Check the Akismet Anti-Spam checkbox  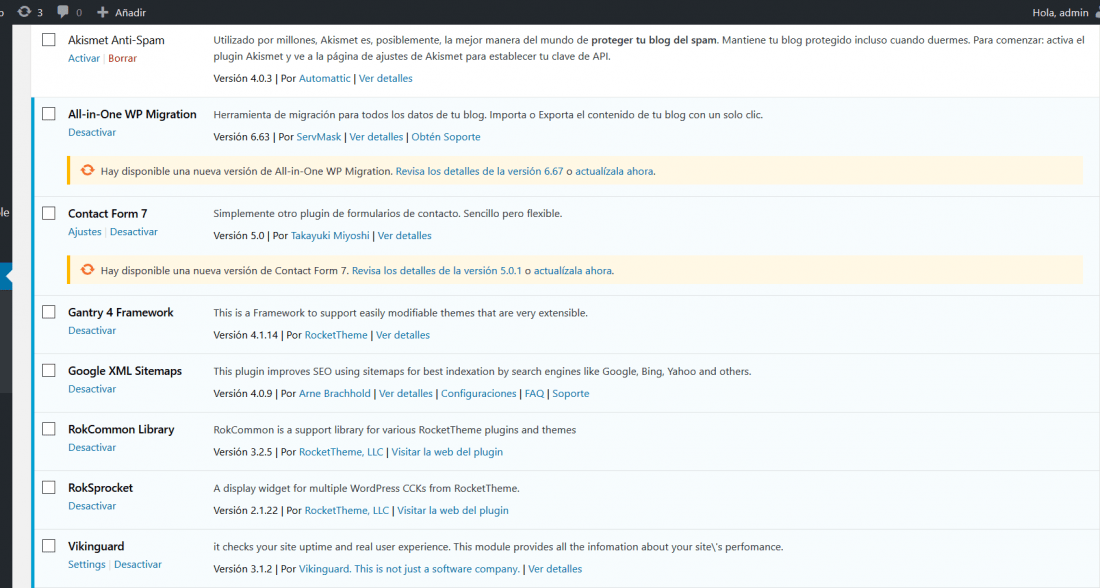pyautogui.click(x=48, y=40)
